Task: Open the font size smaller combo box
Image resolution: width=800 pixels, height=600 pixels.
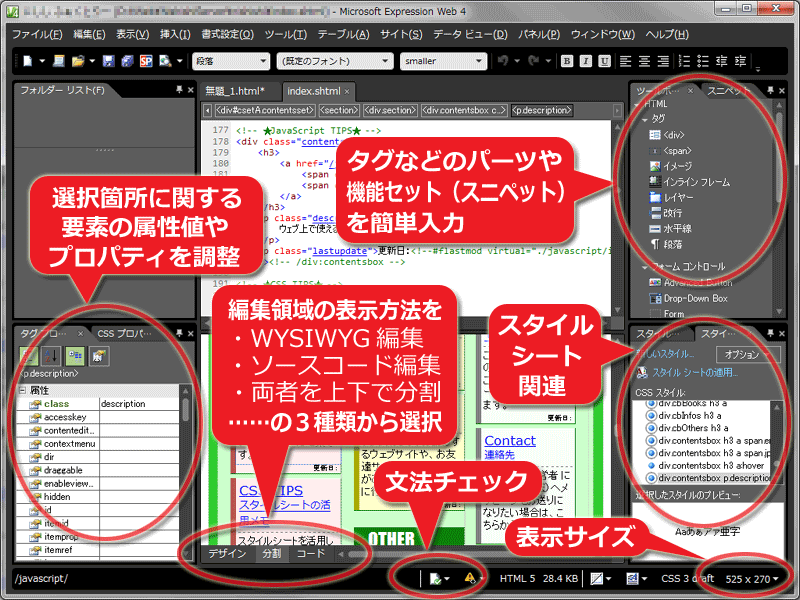Action: [443, 61]
